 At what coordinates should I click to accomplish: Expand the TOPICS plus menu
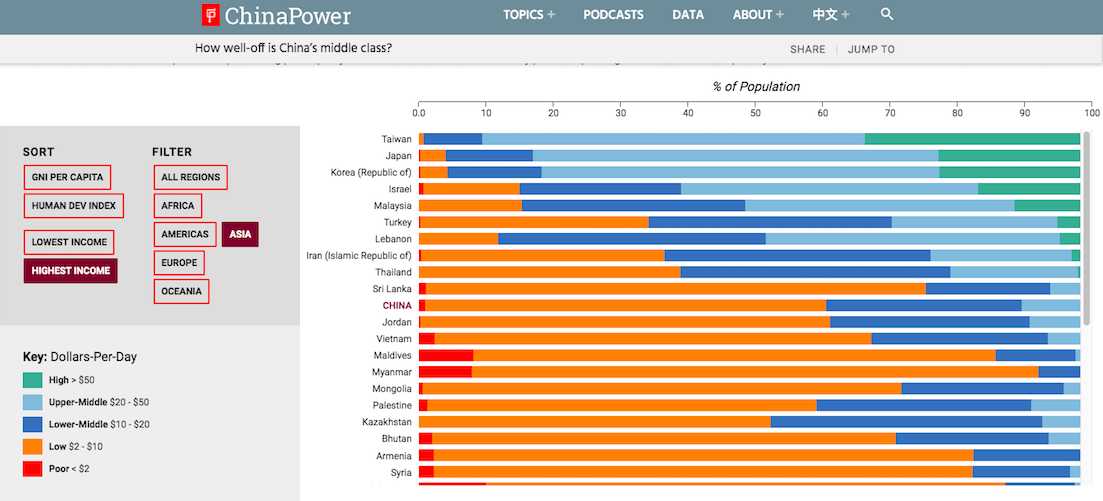coord(528,15)
